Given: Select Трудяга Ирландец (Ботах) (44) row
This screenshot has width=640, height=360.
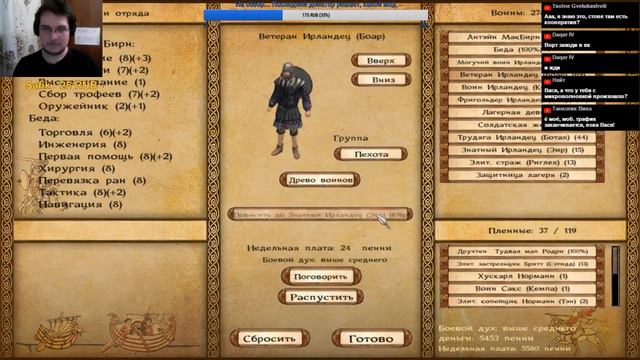Looking at the screenshot, I should [522, 138].
